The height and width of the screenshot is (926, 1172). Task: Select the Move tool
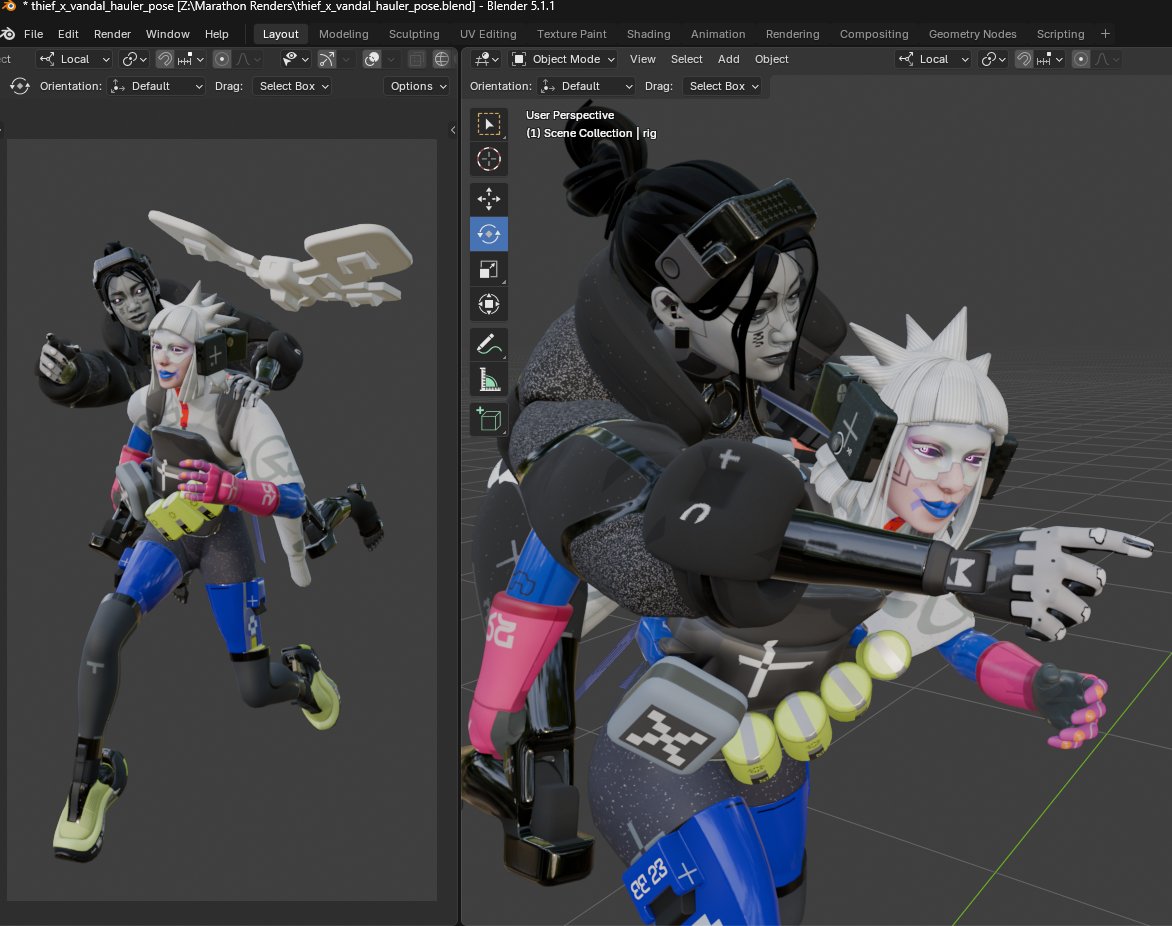click(x=489, y=199)
